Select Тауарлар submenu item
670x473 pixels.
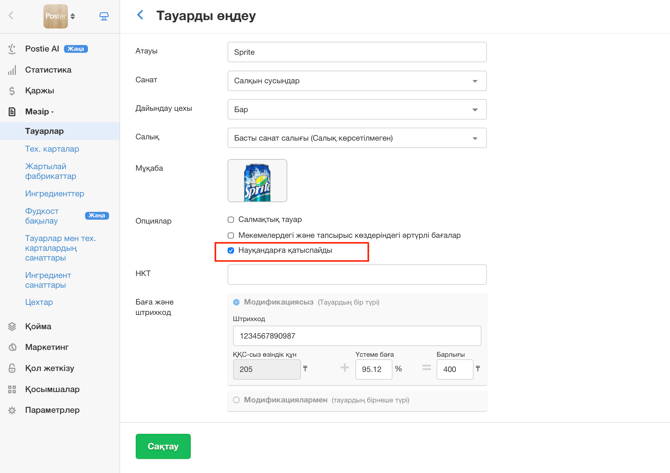click(60, 131)
